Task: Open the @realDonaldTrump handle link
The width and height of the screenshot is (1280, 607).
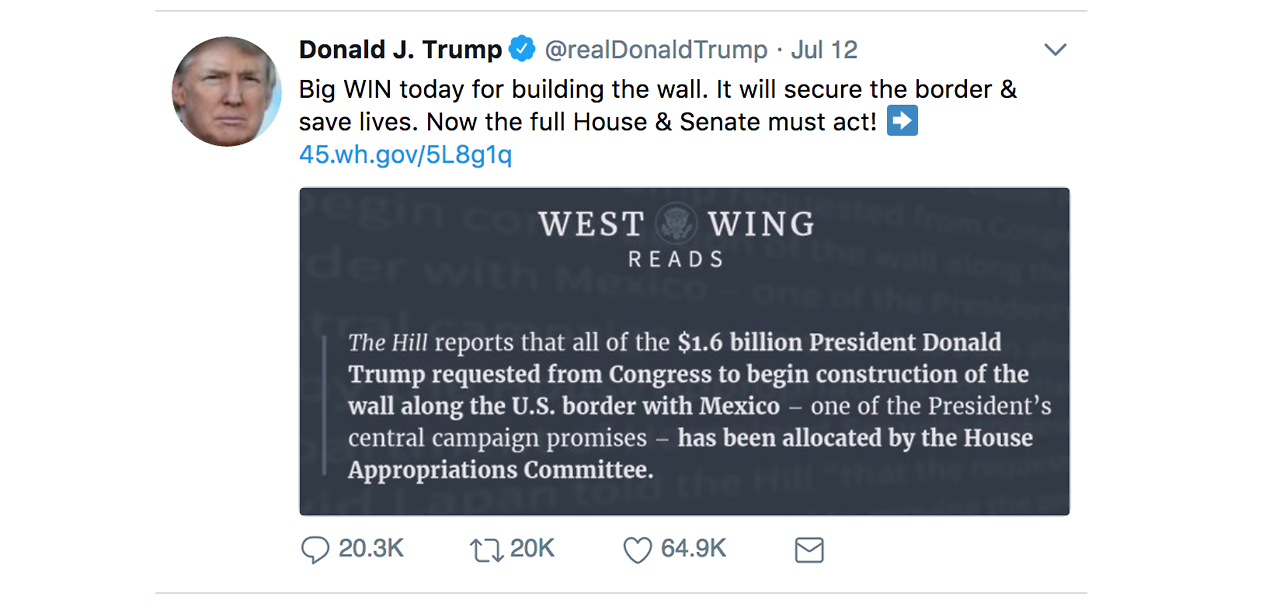Action: click(656, 50)
